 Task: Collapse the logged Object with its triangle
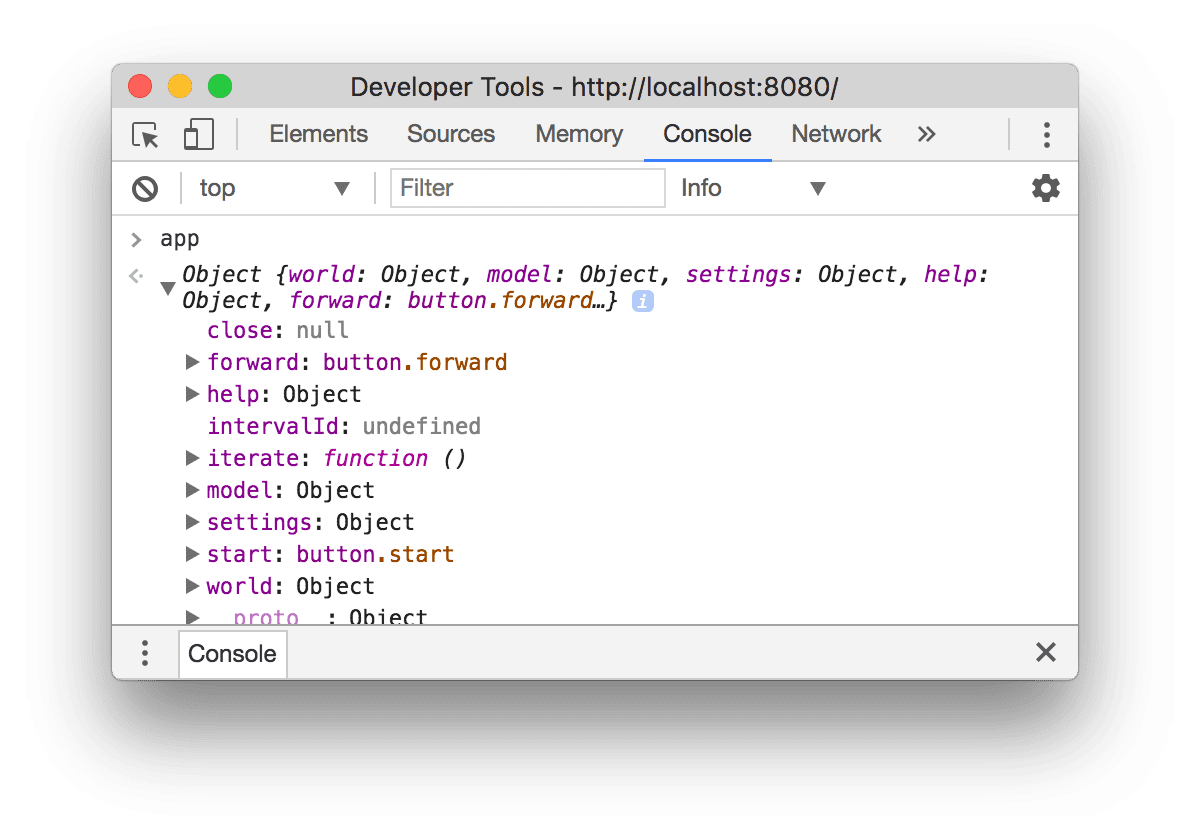tap(168, 288)
